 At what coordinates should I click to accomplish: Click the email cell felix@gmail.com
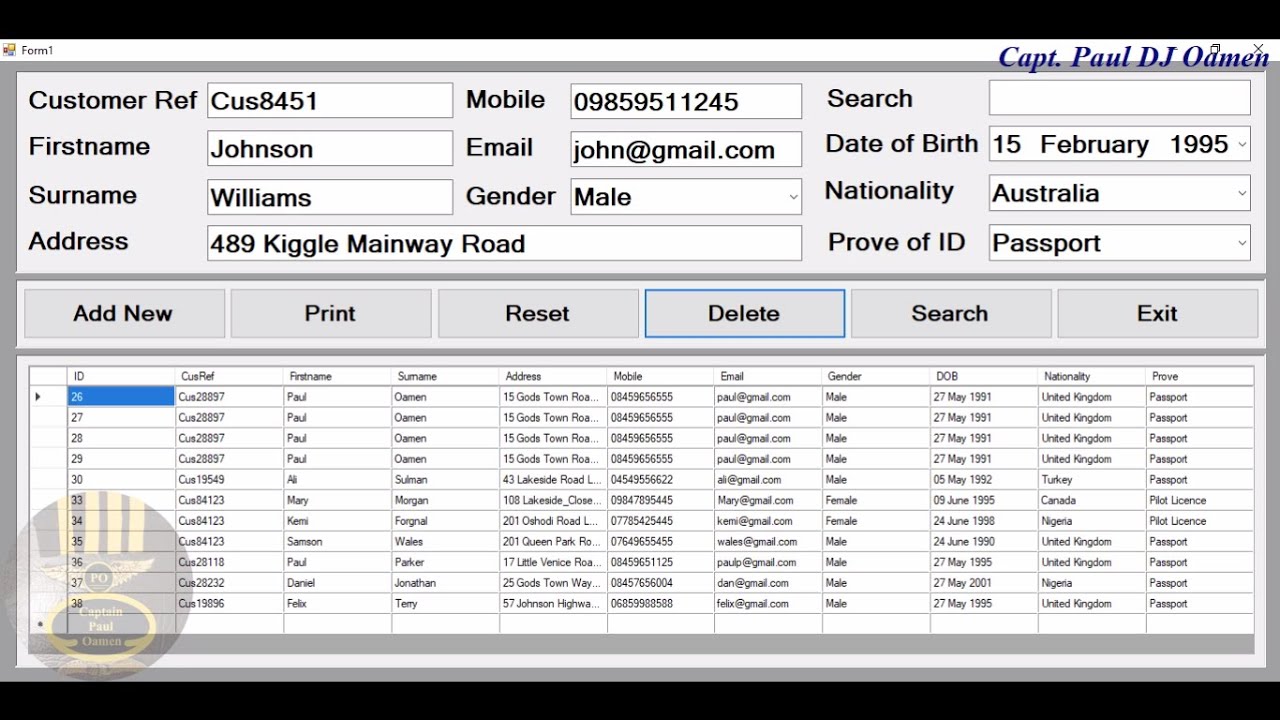pos(768,604)
